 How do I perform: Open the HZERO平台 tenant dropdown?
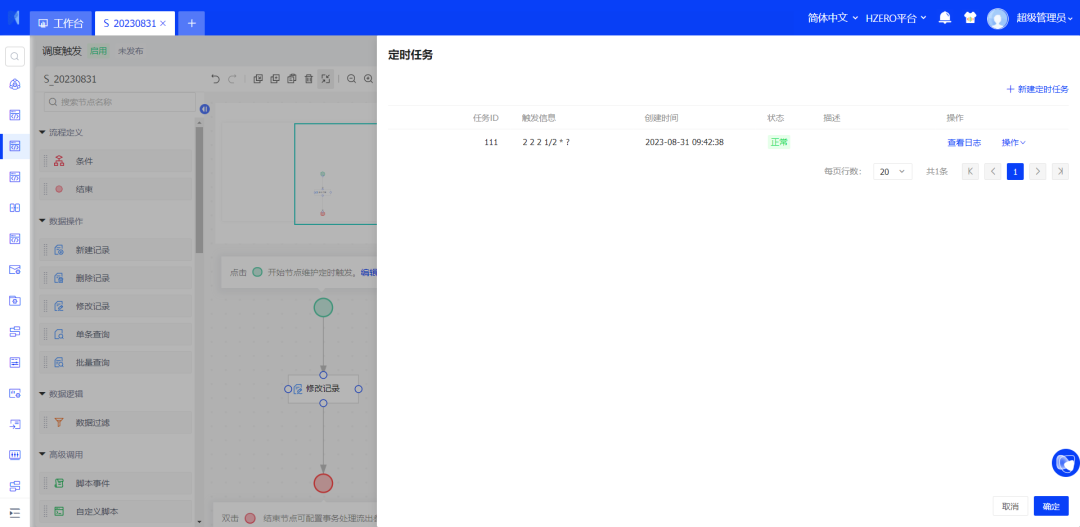895,18
